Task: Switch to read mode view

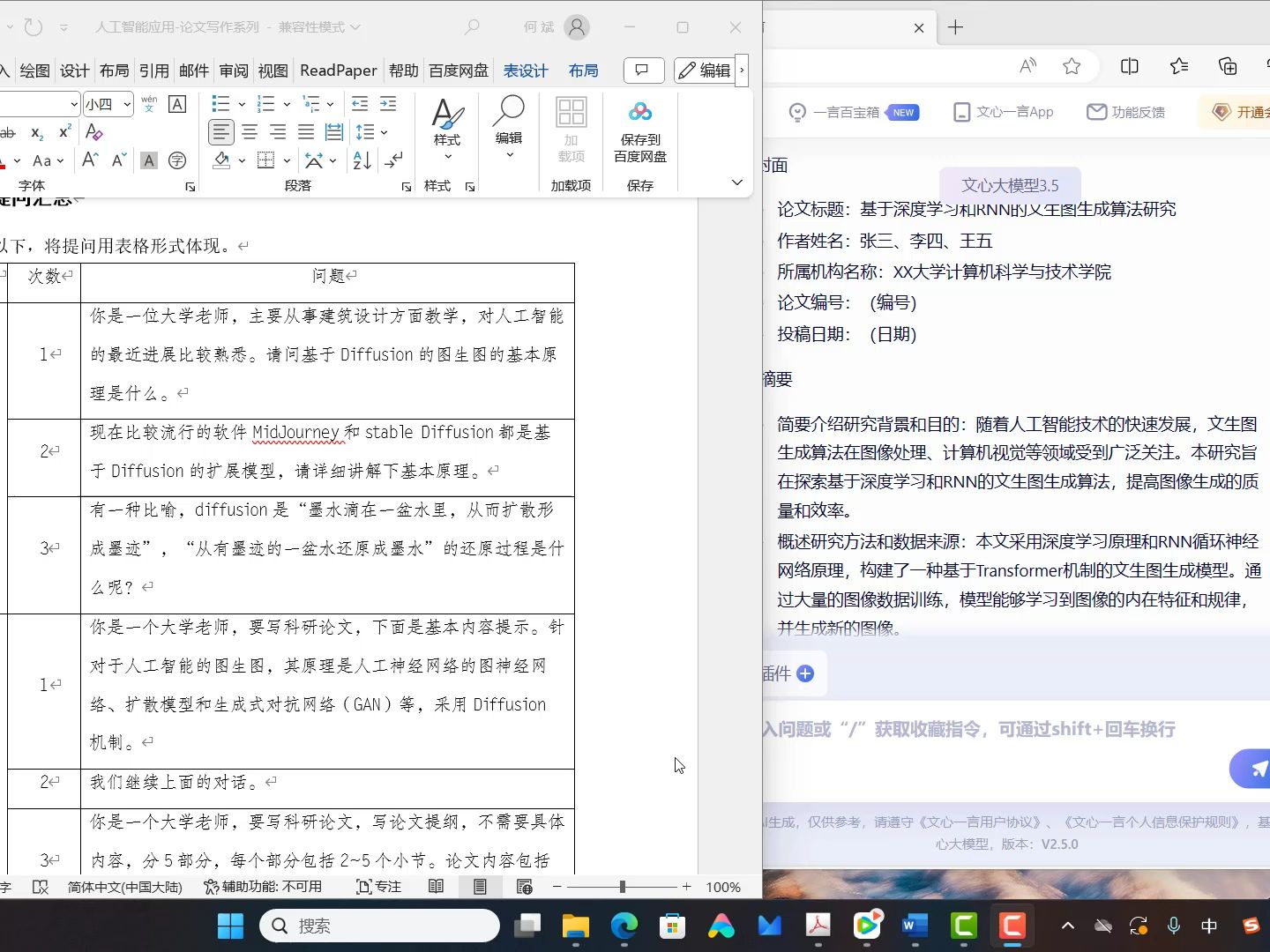Action: [x=436, y=887]
